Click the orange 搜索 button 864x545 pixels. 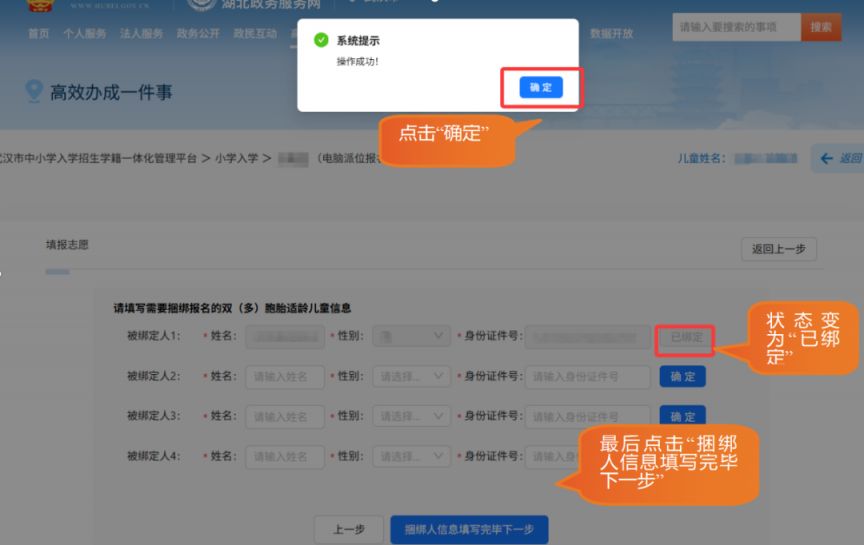(x=820, y=27)
